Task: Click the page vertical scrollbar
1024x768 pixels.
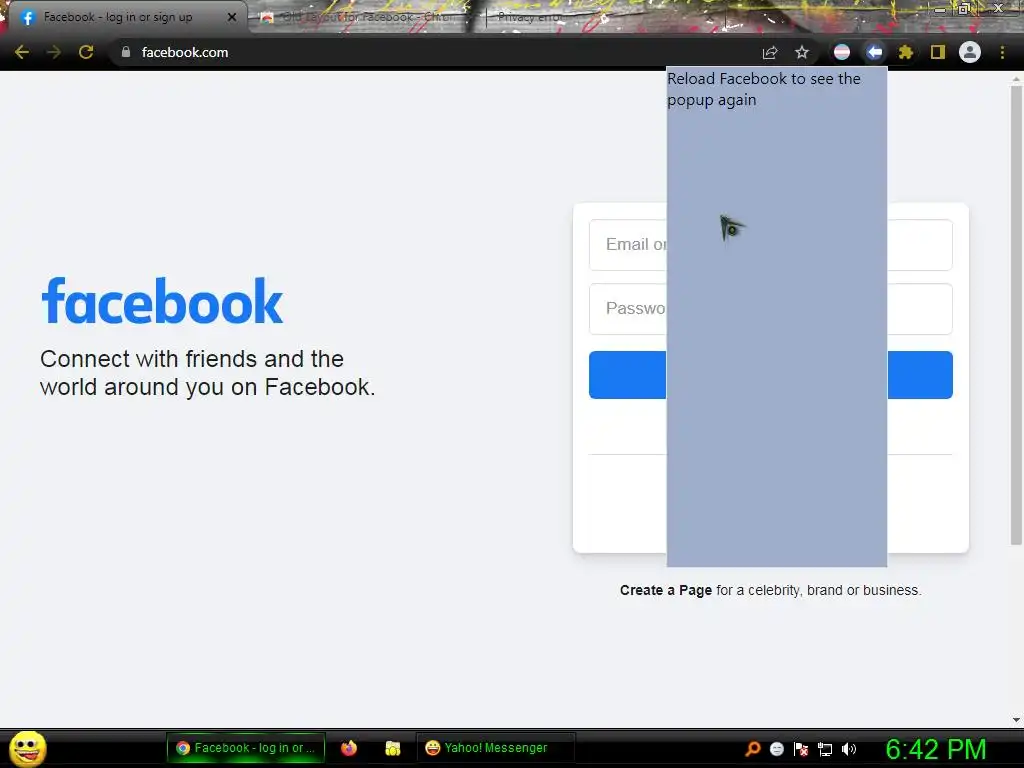Action: coord(1016,313)
